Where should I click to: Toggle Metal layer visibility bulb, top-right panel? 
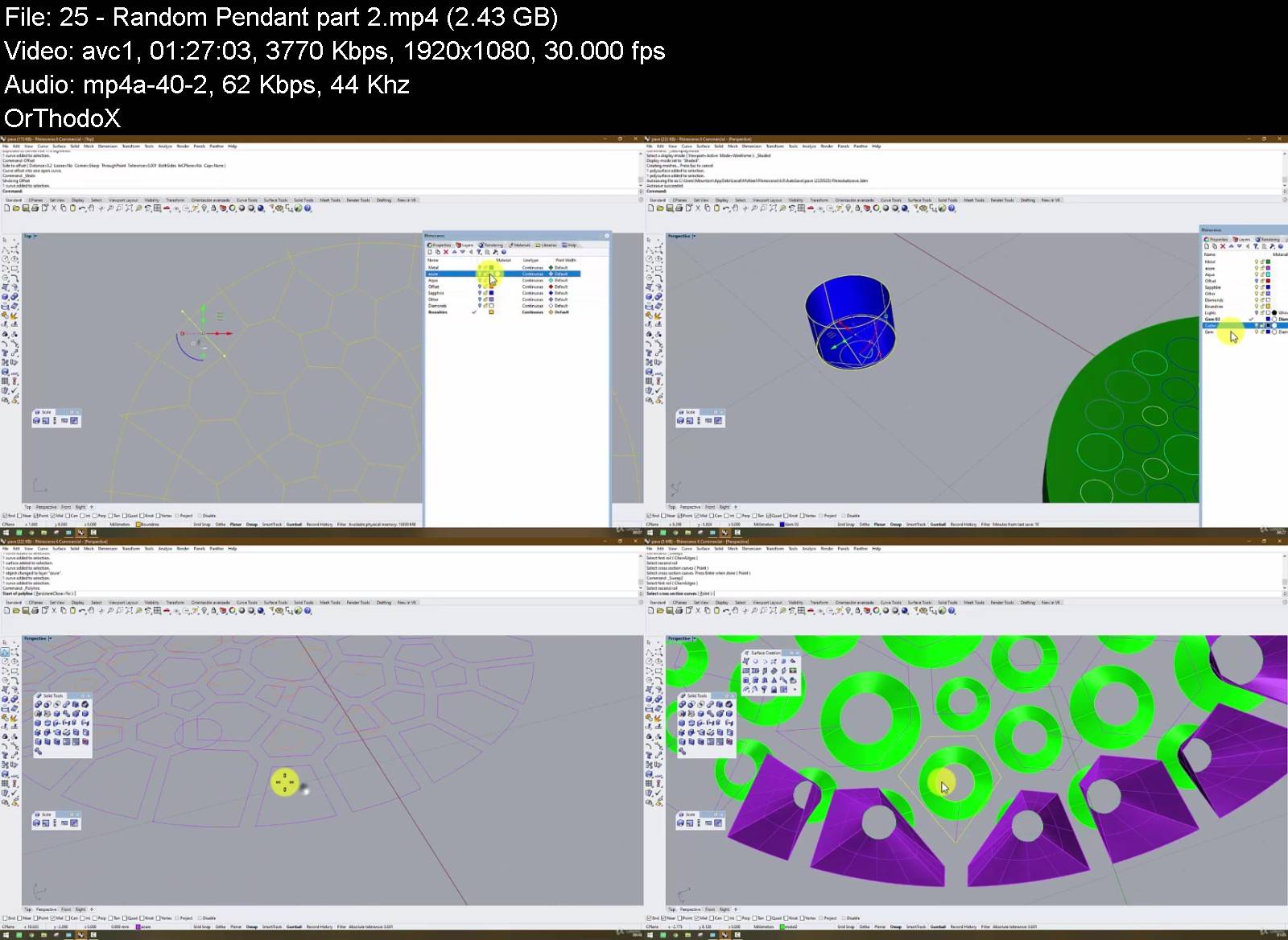pyautogui.click(x=1257, y=262)
